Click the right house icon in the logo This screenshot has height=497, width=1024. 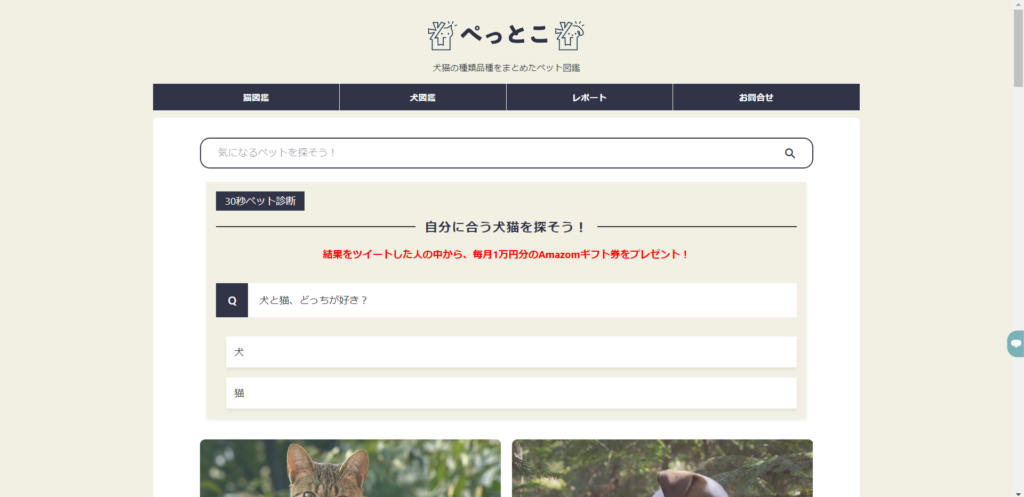[570, 35]
